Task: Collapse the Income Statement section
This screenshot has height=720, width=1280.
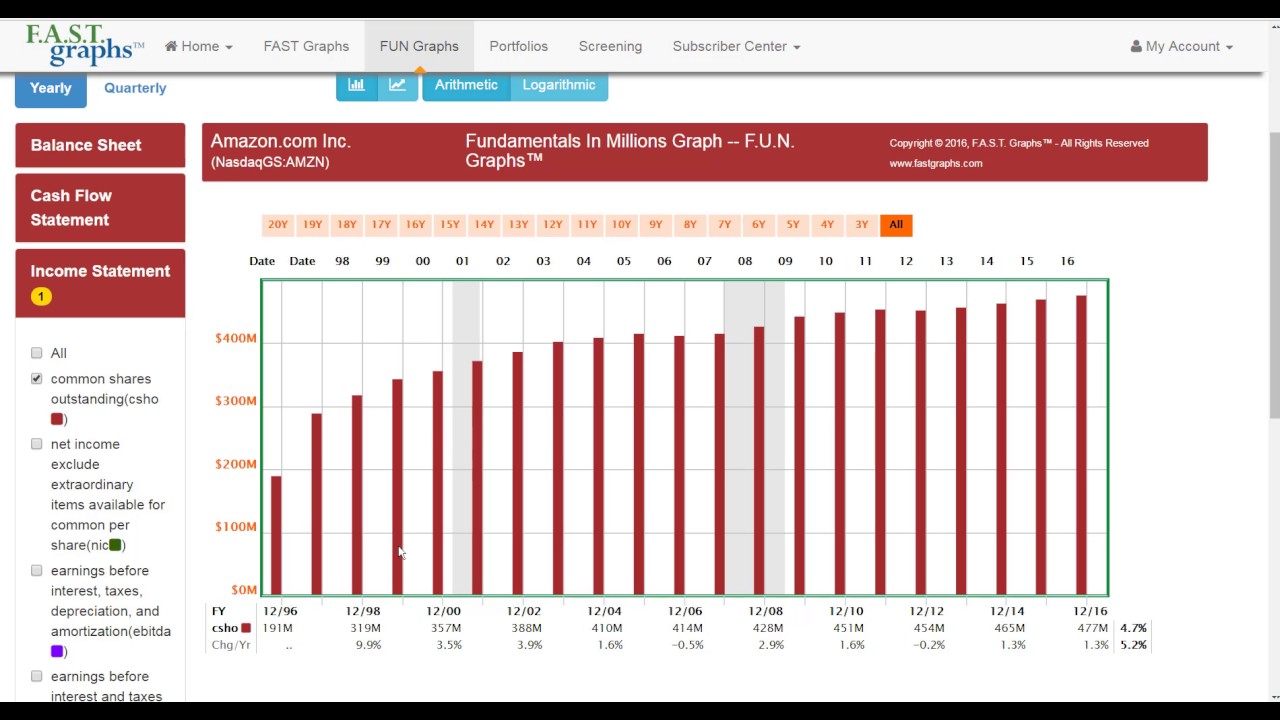Action: point(100,283)
